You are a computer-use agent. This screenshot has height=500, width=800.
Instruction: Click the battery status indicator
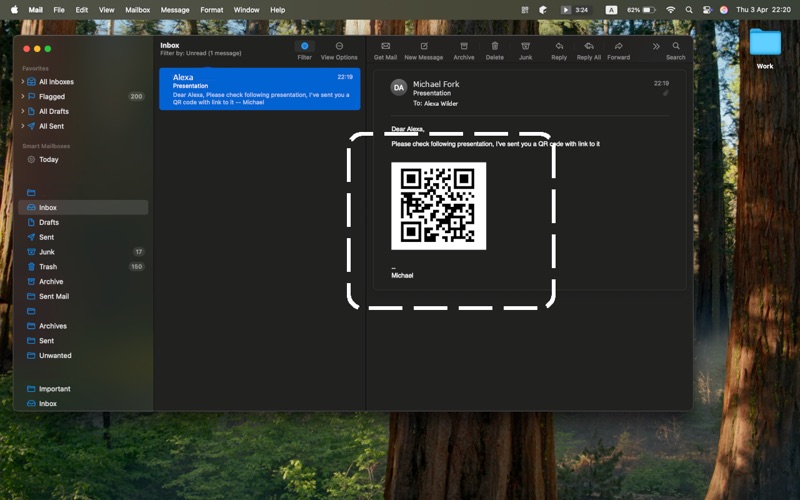641,10
